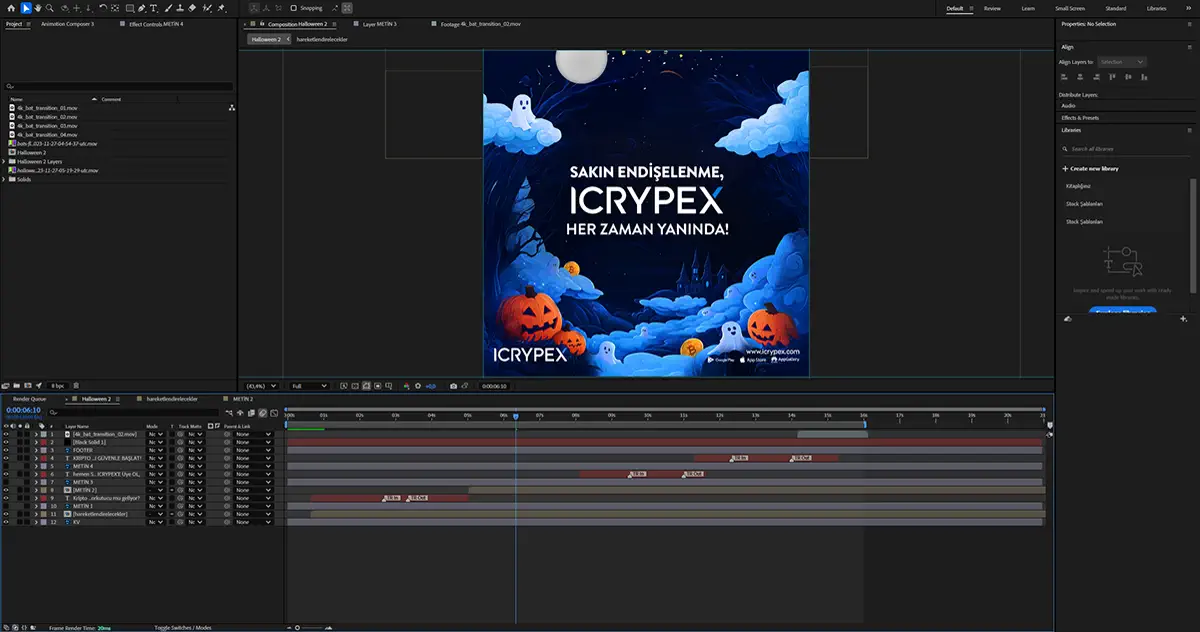Toggle visibility of METİN 3 layer
The height and width of the screenshot is (632, 1200).
[6, 482]
